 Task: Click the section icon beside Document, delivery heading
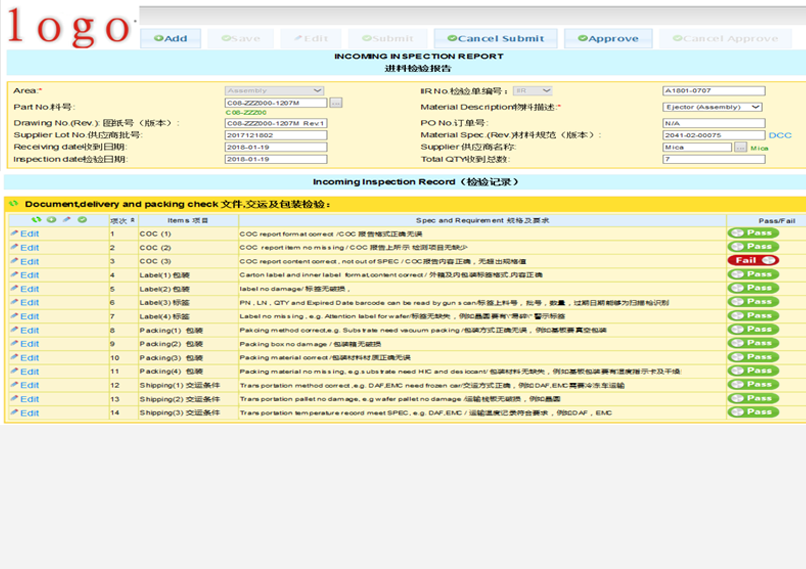coord(14,204)
